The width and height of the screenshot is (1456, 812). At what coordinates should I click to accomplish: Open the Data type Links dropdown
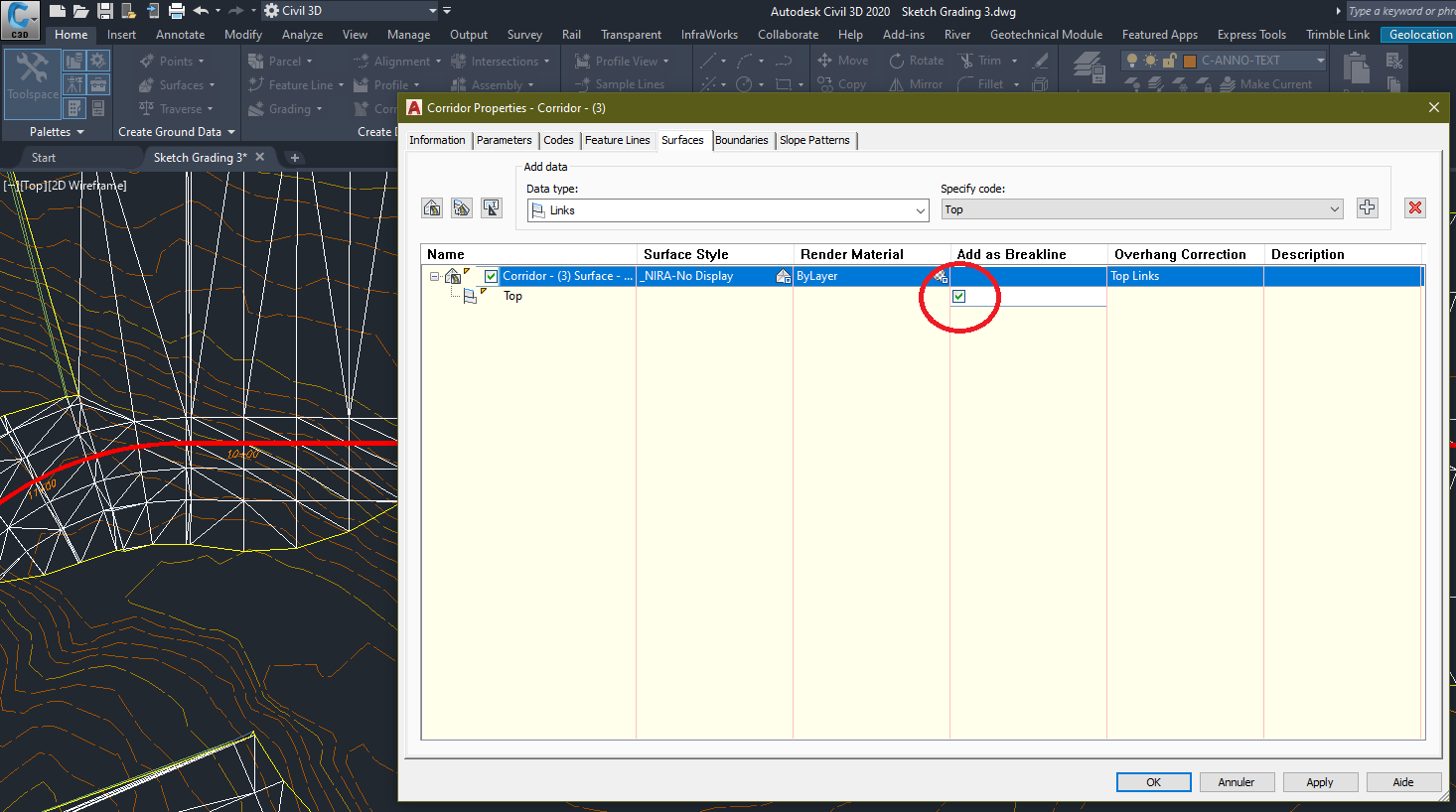click(919, 209)
